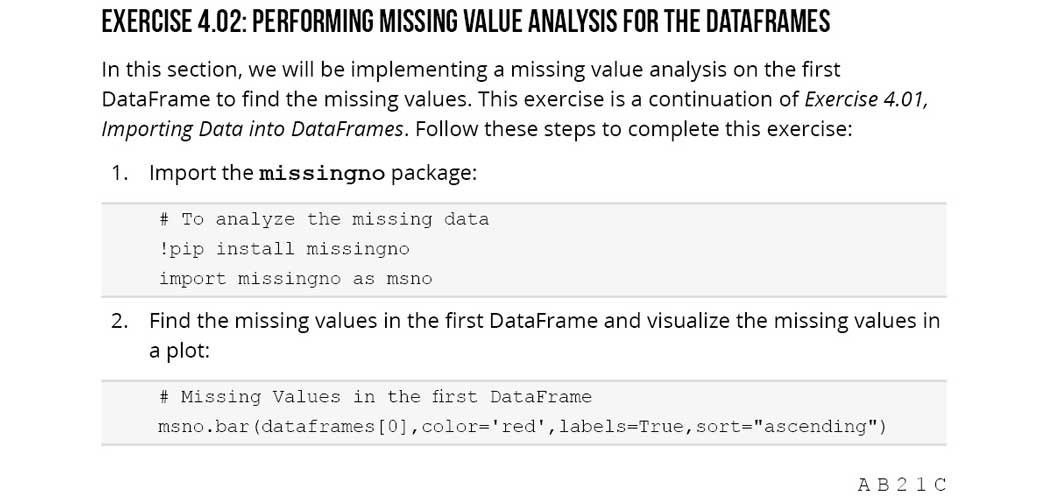Click the 'a plot:' text line
This screenshot has width=1047, height=499.
(x=179, y=351)
